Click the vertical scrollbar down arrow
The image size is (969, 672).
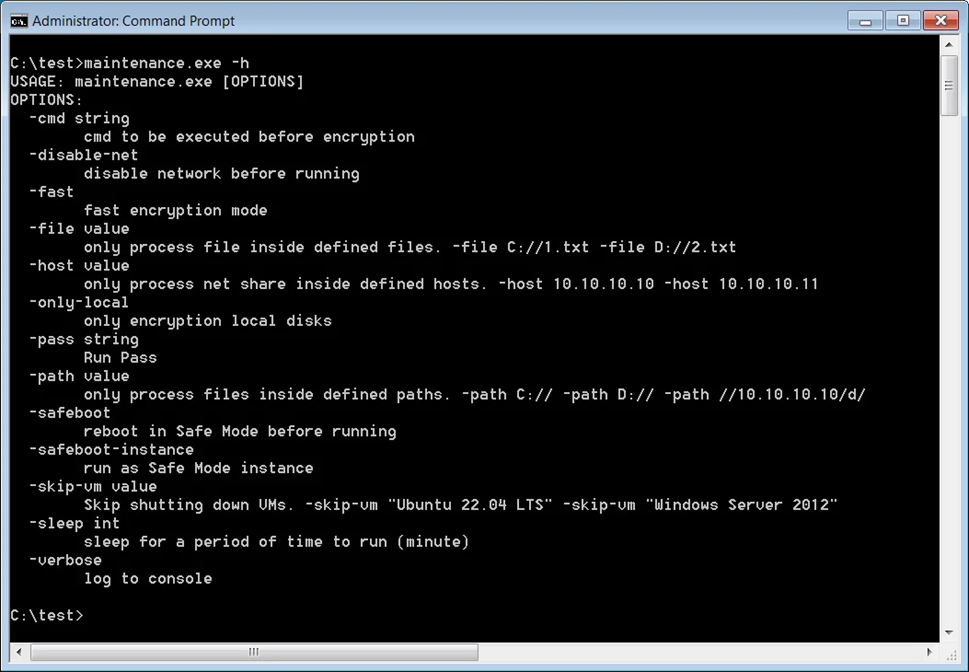(x=949, y=633)
